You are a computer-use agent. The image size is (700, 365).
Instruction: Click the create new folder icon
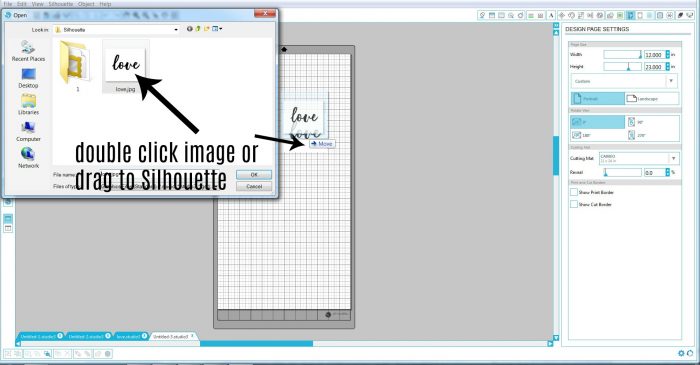click(x=207, y=29)
